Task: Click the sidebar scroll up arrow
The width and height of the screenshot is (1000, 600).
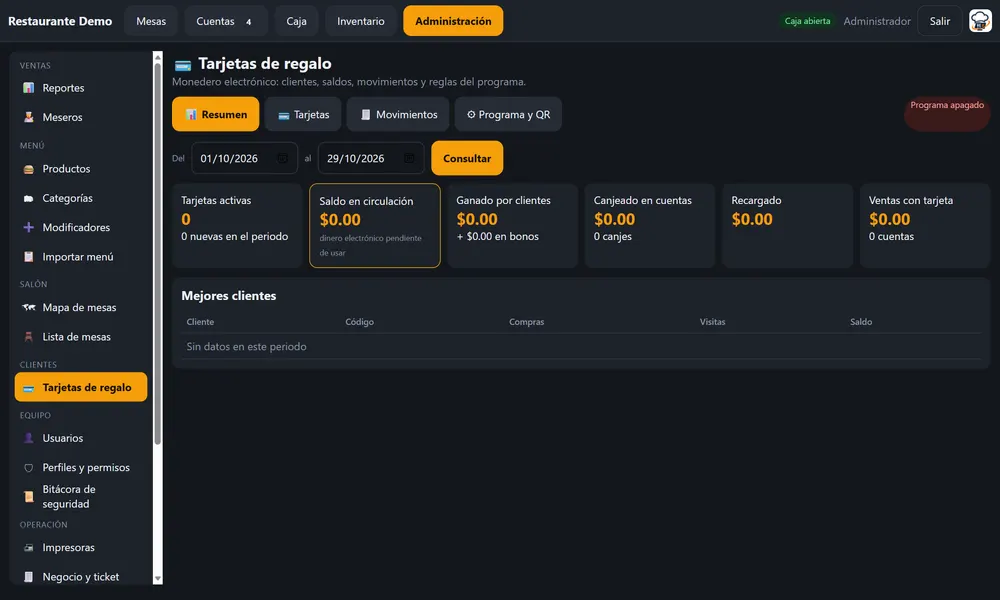Action: [158, 57]
